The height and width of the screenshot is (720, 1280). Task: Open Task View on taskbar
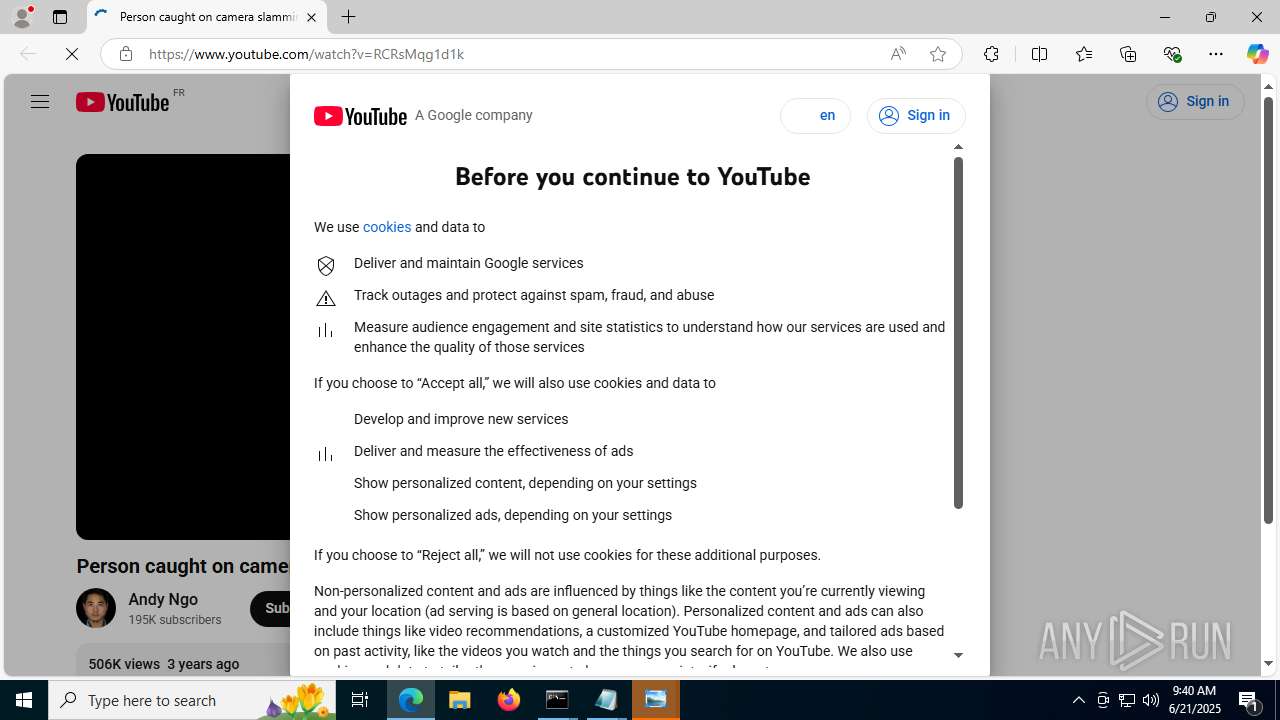(360, 700)
